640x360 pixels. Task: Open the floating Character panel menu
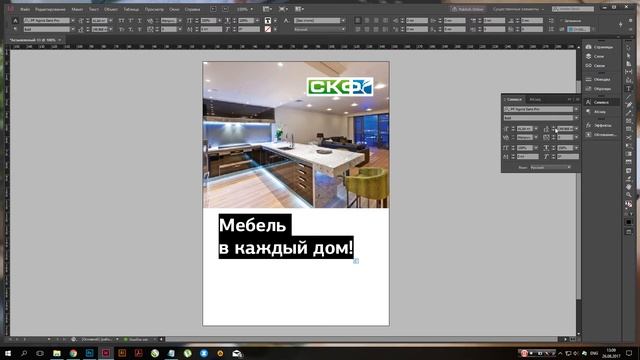[577, 99]
